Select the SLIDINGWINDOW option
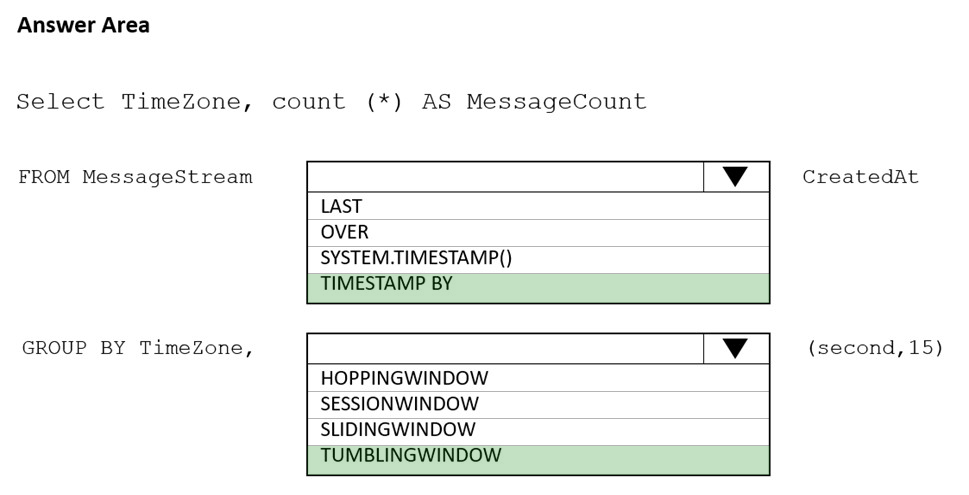Viewport: 969px width, 495px height. [538, 430]
